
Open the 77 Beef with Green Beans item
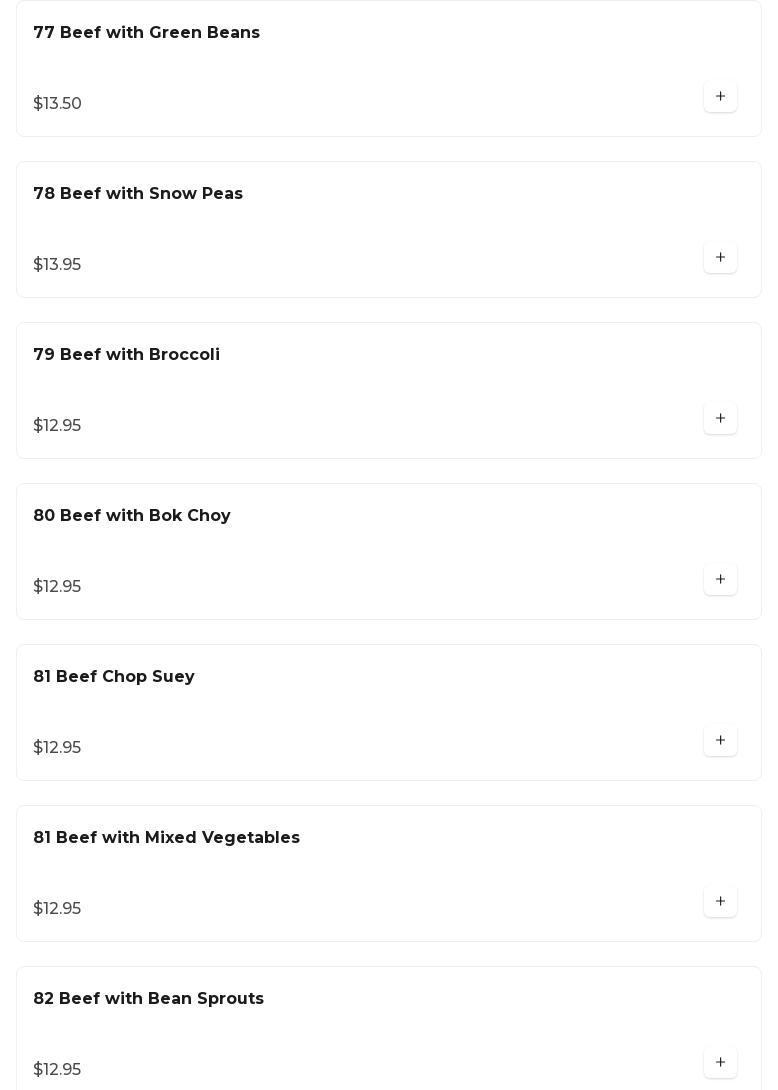tap(146, 33)
